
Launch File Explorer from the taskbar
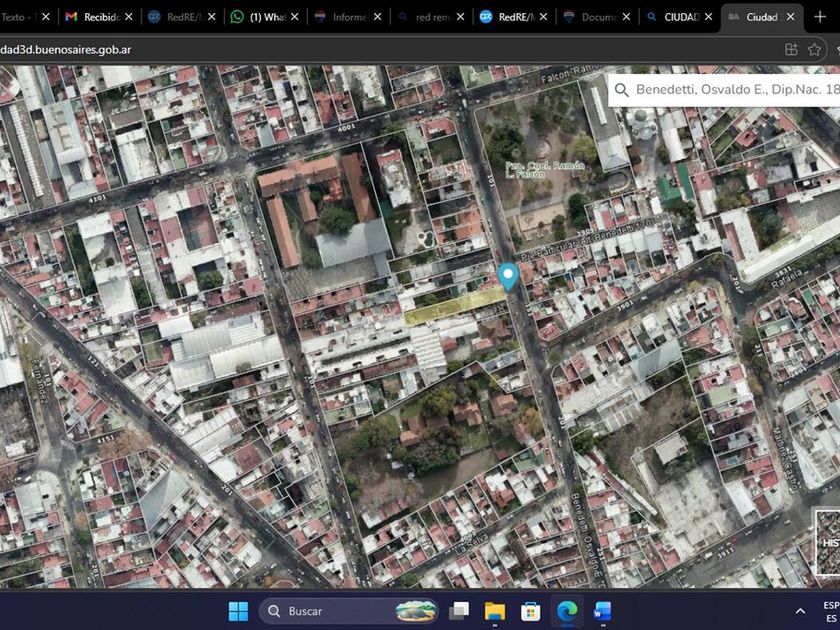[x=495, y=611]
